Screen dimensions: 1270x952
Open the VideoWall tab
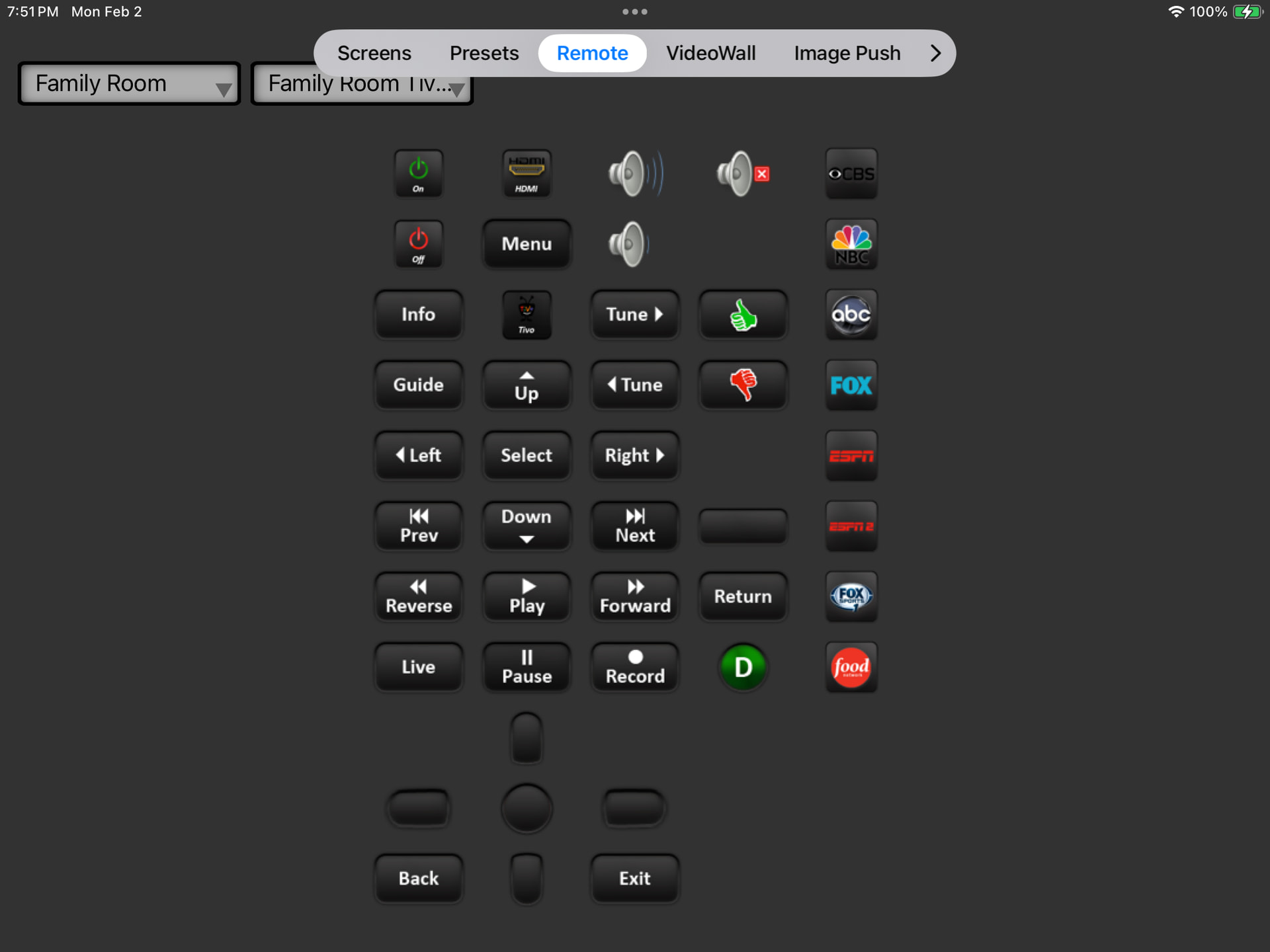710,53
